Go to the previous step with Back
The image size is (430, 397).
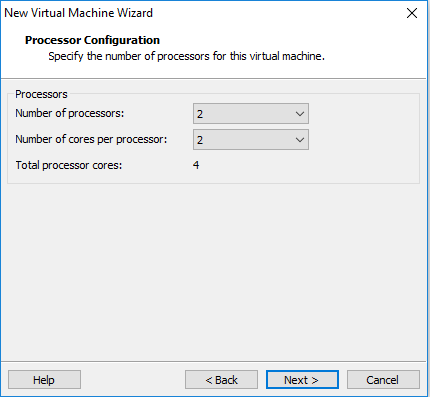pos(221,380)
